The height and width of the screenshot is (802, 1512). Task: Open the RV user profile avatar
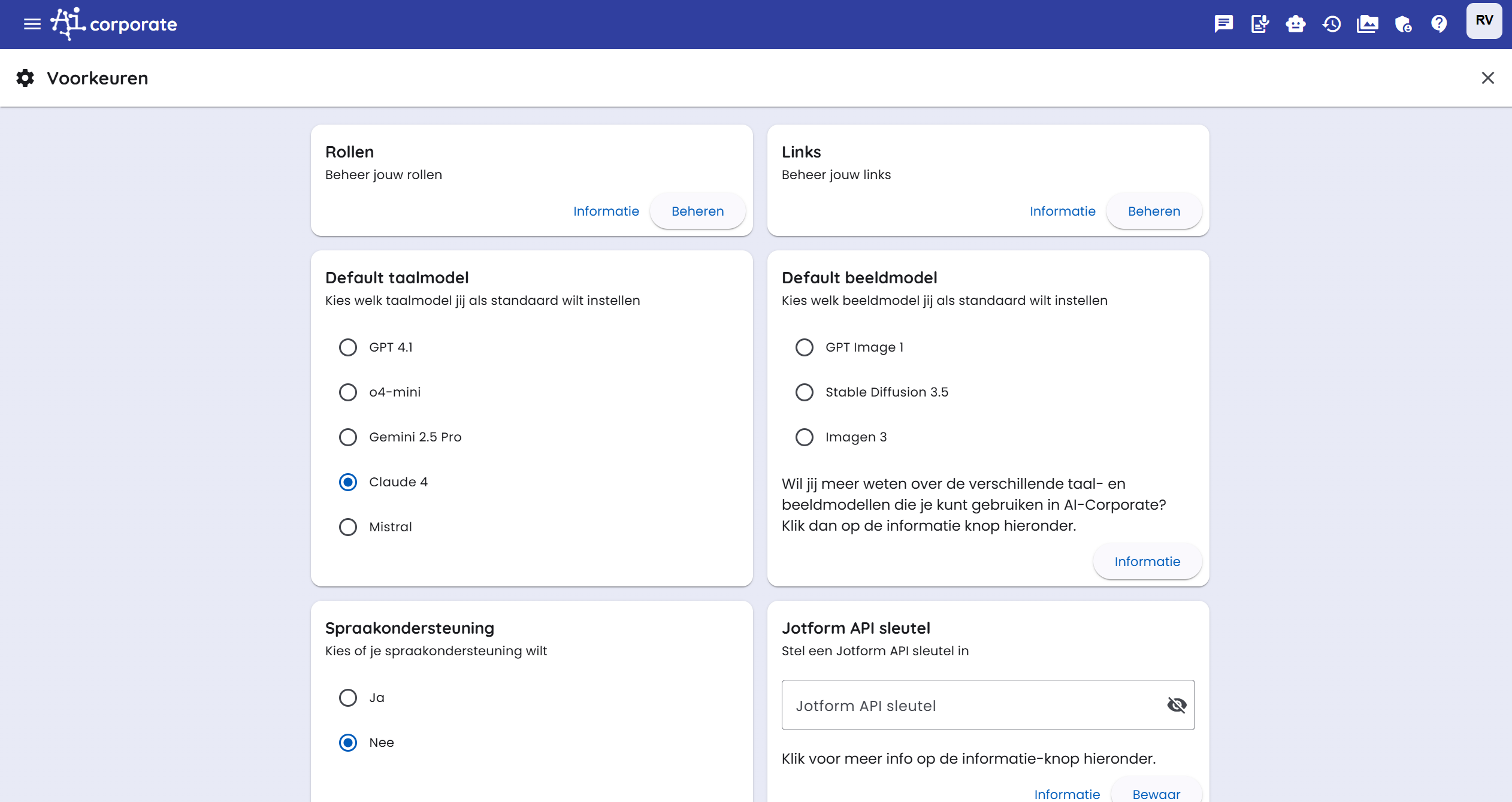tap(1484, 21)
